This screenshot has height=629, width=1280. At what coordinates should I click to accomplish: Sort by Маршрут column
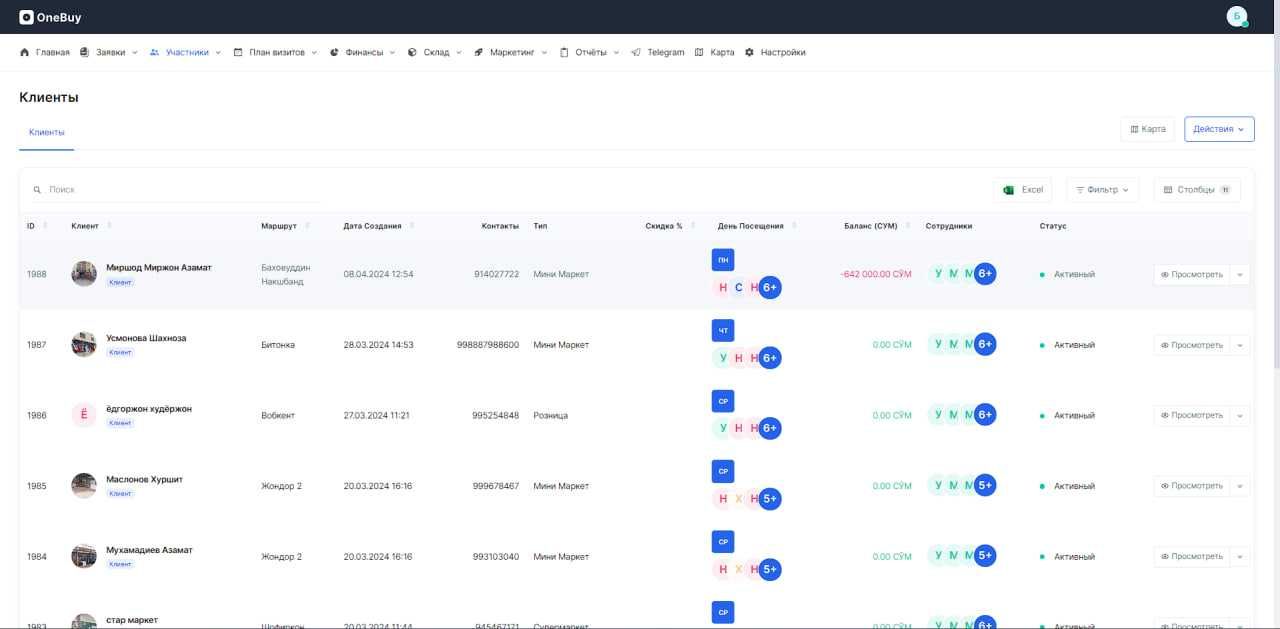pyautogui.click(x=285, y=226)
